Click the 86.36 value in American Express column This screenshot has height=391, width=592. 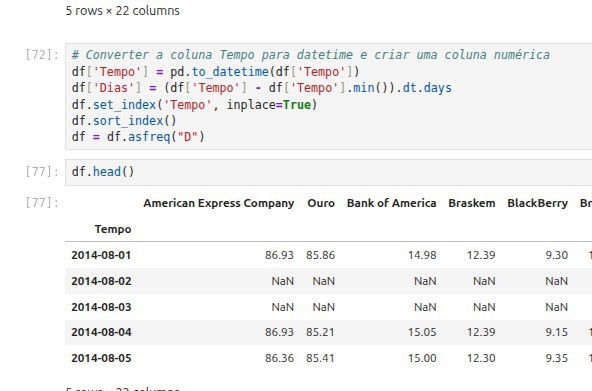pyautogui.click(x=279, y=358)
